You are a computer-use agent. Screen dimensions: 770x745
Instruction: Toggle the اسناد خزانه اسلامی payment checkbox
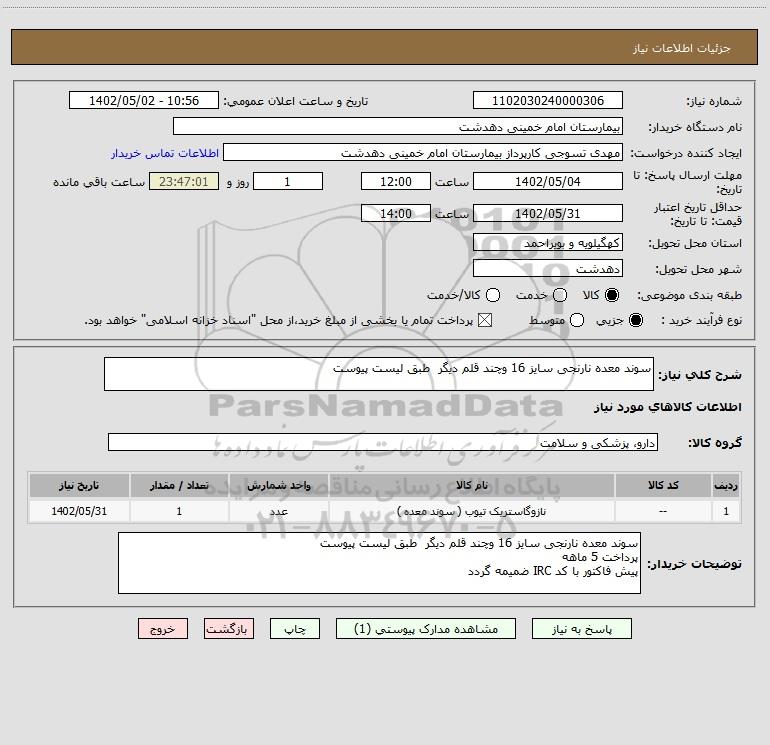click(485, 320)
